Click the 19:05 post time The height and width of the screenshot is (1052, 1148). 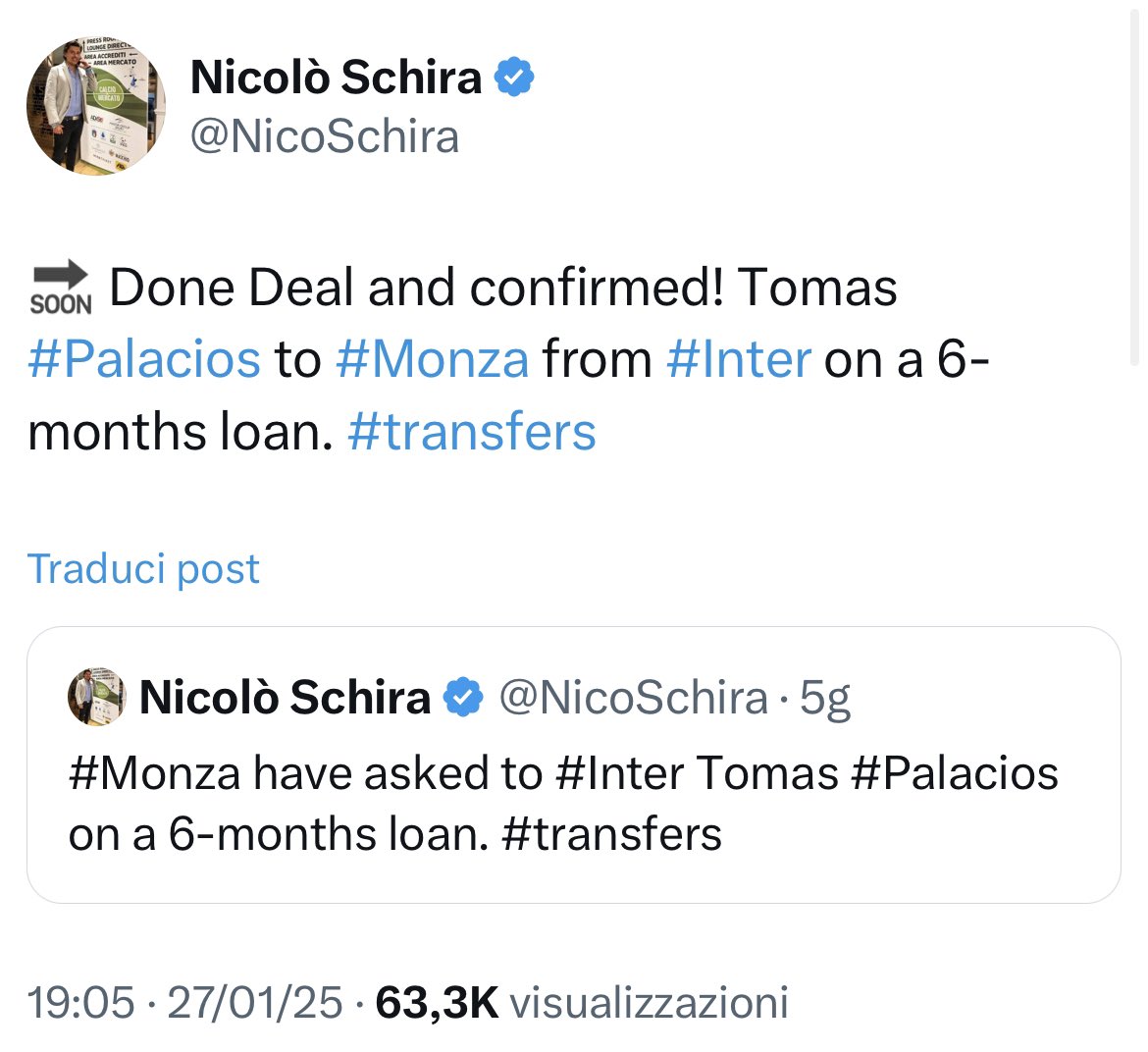point(81,1002)
